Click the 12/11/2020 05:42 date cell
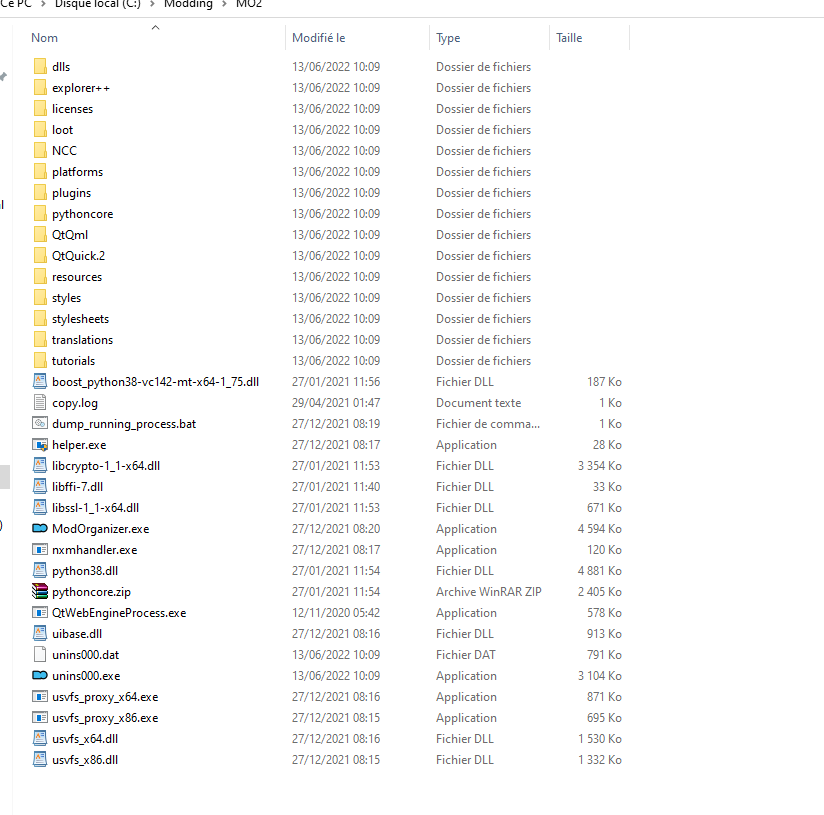This screenshot has height=815, width=824. click(x=336, y=613)
